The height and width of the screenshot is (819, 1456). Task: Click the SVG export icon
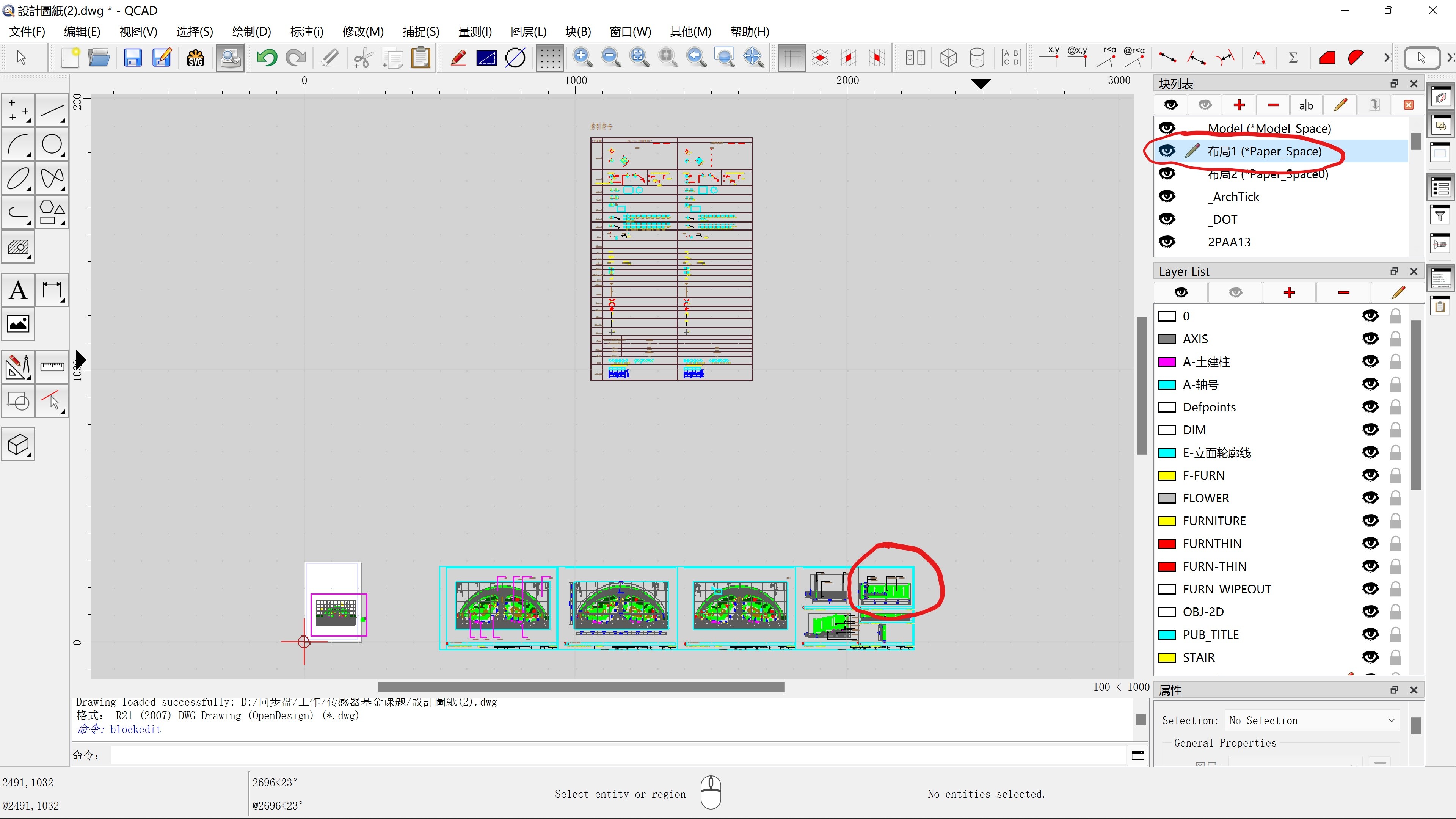tap(195, 58)
